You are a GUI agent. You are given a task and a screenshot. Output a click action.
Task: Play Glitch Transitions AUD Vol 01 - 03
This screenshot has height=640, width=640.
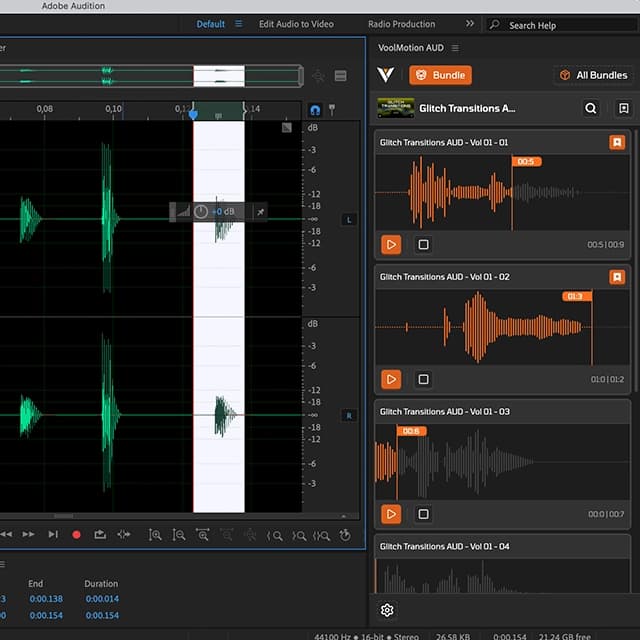click(x=391, y=514)
